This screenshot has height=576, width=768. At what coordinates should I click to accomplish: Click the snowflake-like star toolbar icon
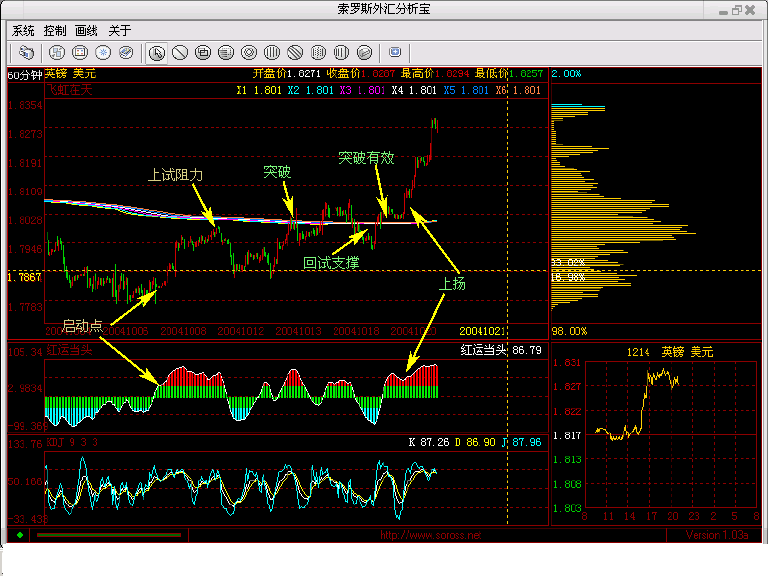[102, 51]
